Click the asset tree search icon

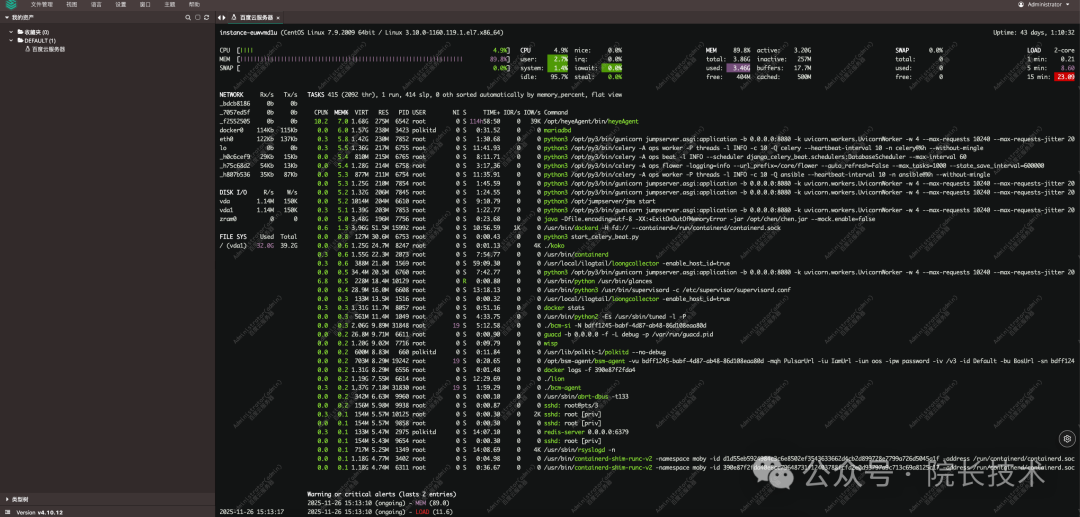coord(188,17)
